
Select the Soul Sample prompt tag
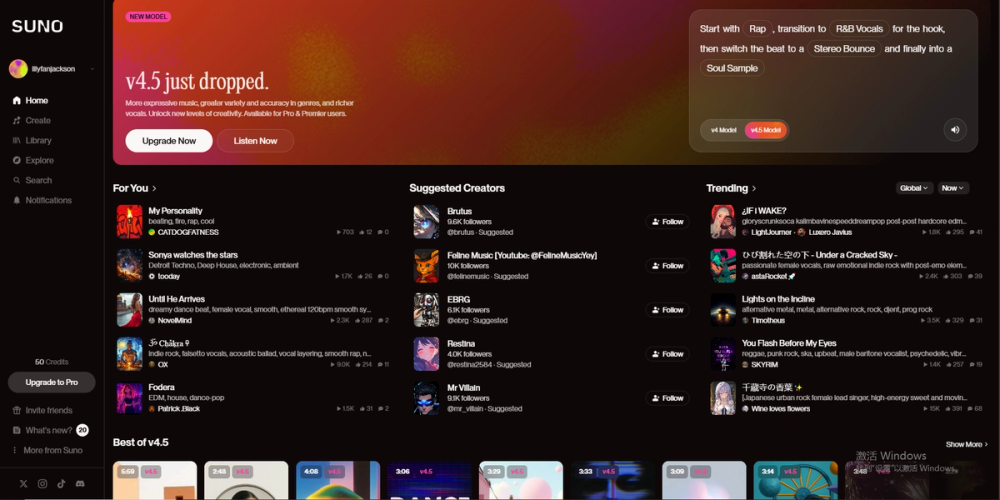(732, 68)
